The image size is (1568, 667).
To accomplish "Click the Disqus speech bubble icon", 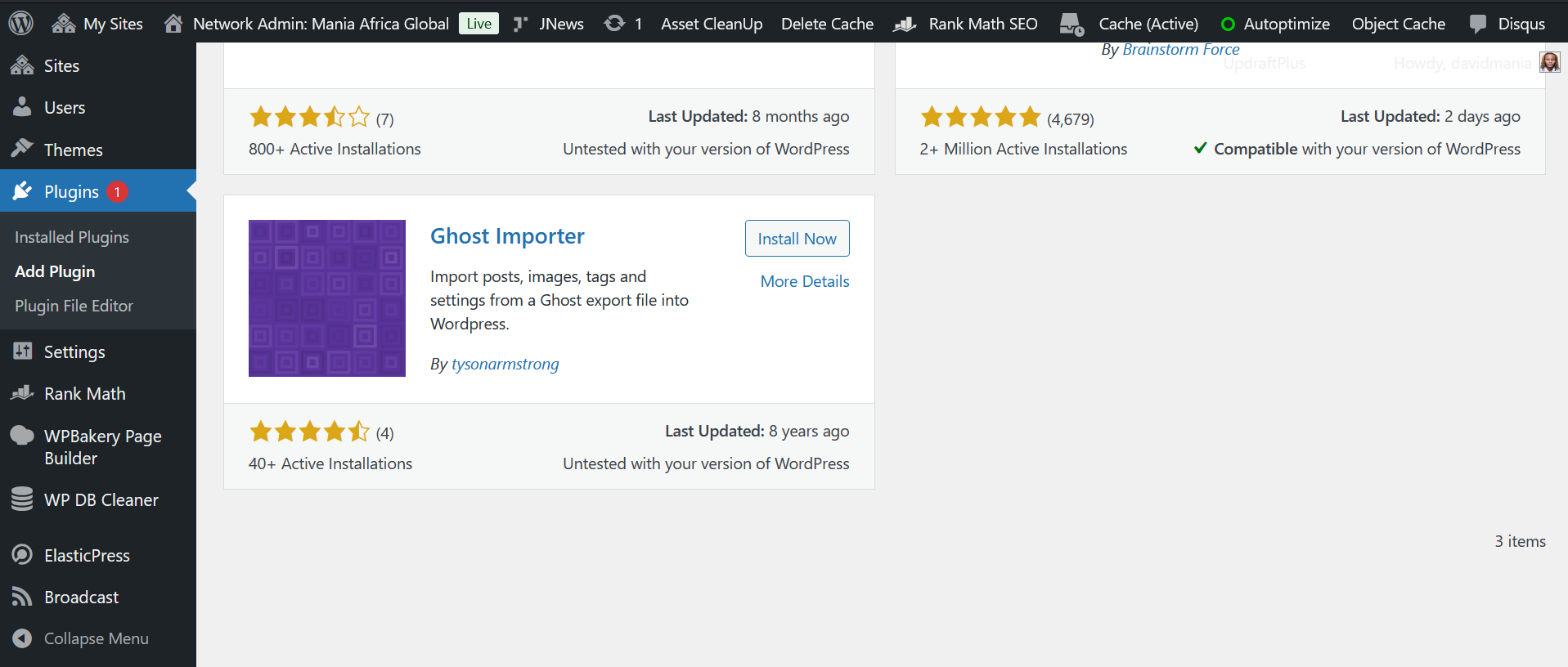I will [x=1477, y=24].
